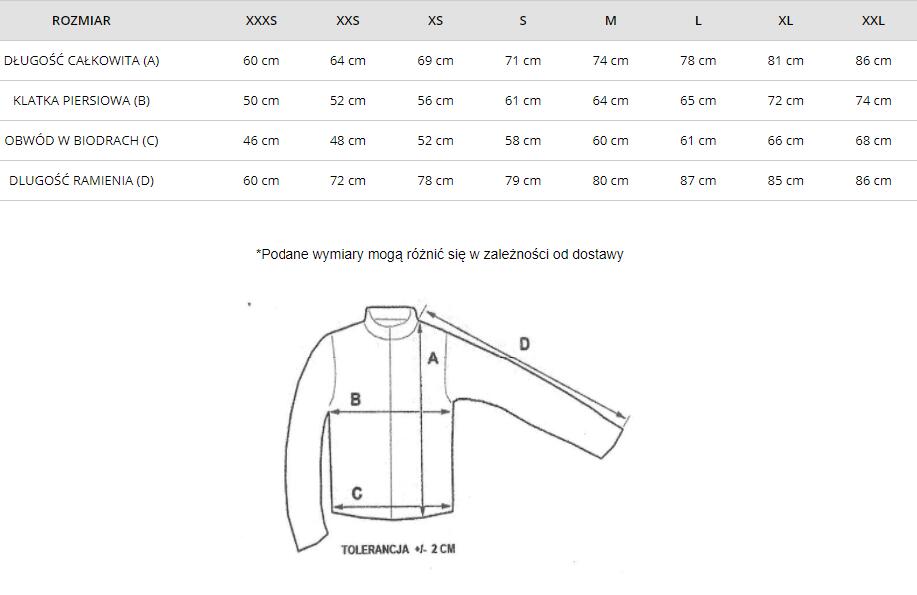917x595 pixels.
Task: Click the XXL size header
Action: pyautogui.click(x=873, y=20)
